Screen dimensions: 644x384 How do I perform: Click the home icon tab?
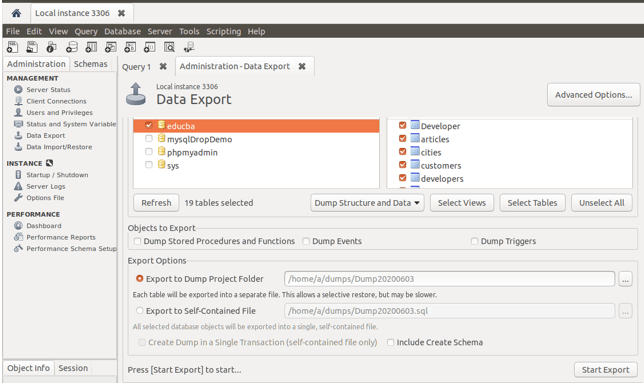click(x=16, y=13)
